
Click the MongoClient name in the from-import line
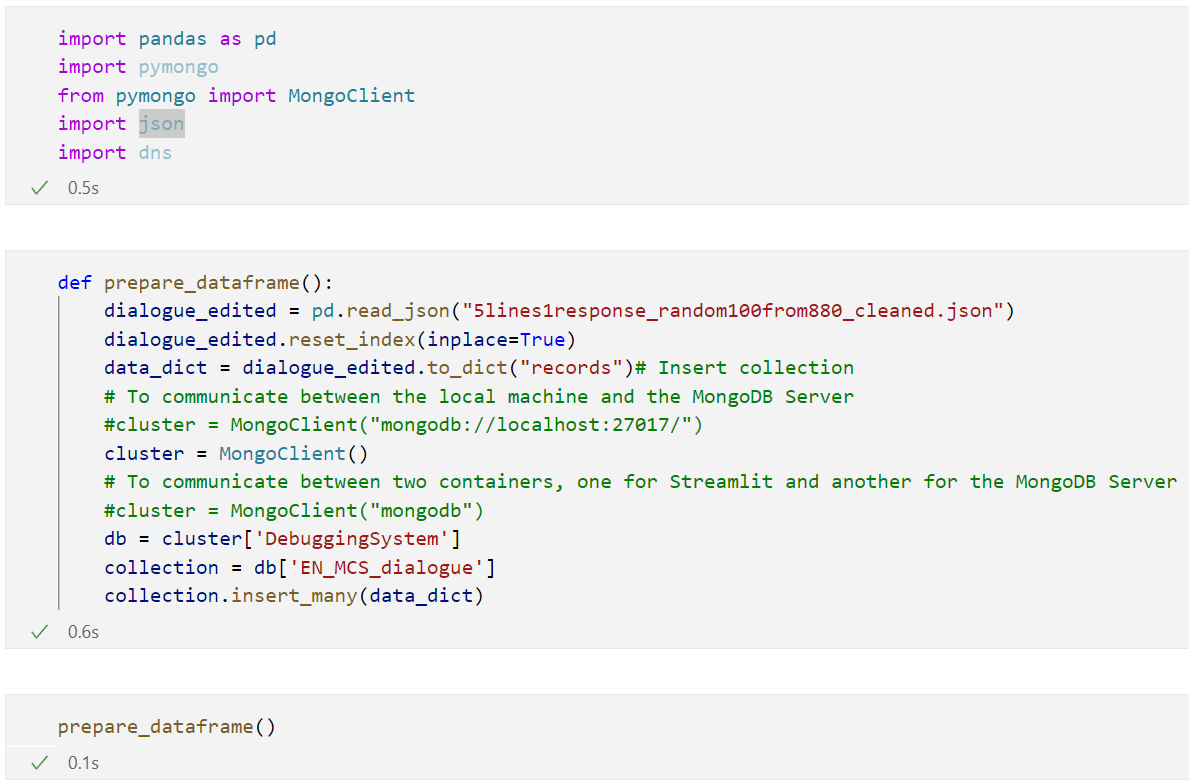[352, 96]
